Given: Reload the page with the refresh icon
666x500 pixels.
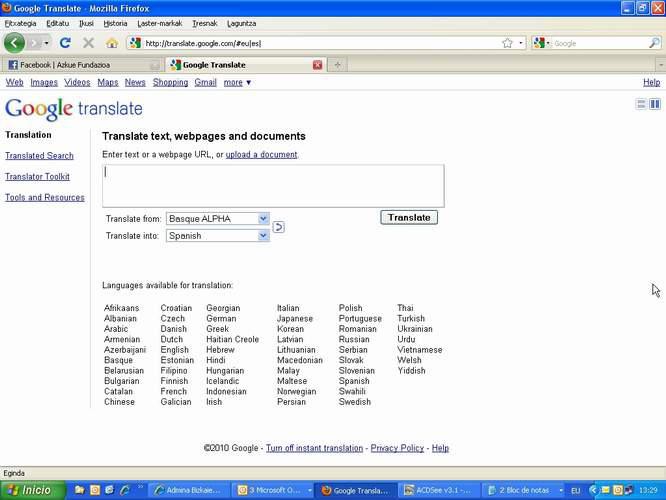Looking at the screenshot, I should pyautogui.click(x=65, y=42).
